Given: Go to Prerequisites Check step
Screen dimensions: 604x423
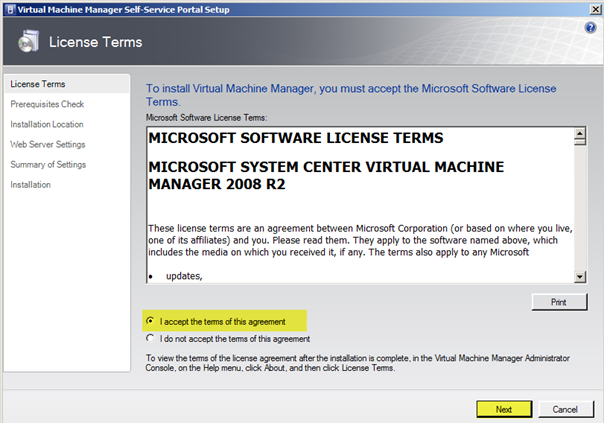Looking at the screenshot, I should [x=47, y=104].
